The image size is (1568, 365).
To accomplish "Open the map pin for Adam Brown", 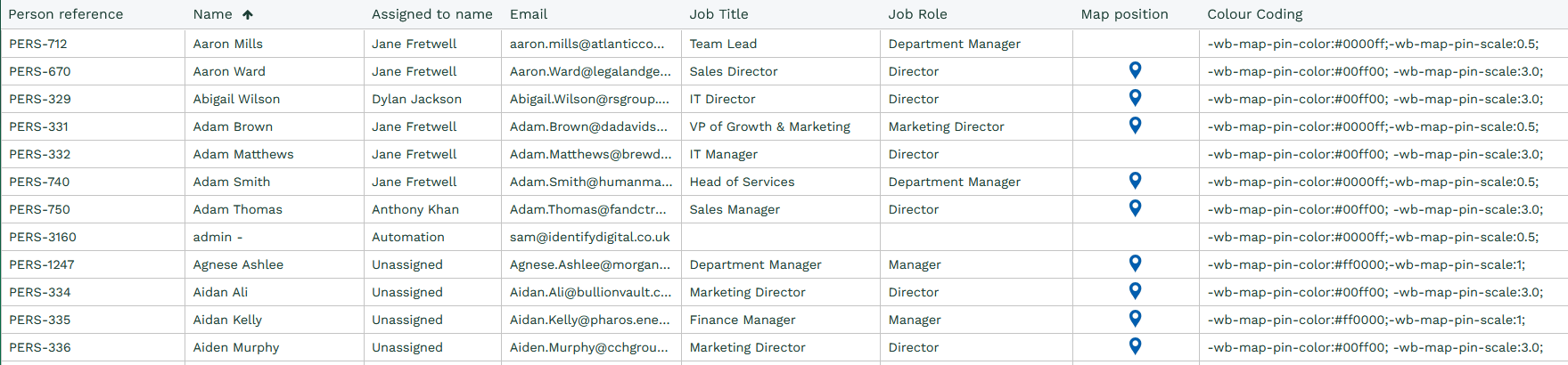I will 1135,126.
